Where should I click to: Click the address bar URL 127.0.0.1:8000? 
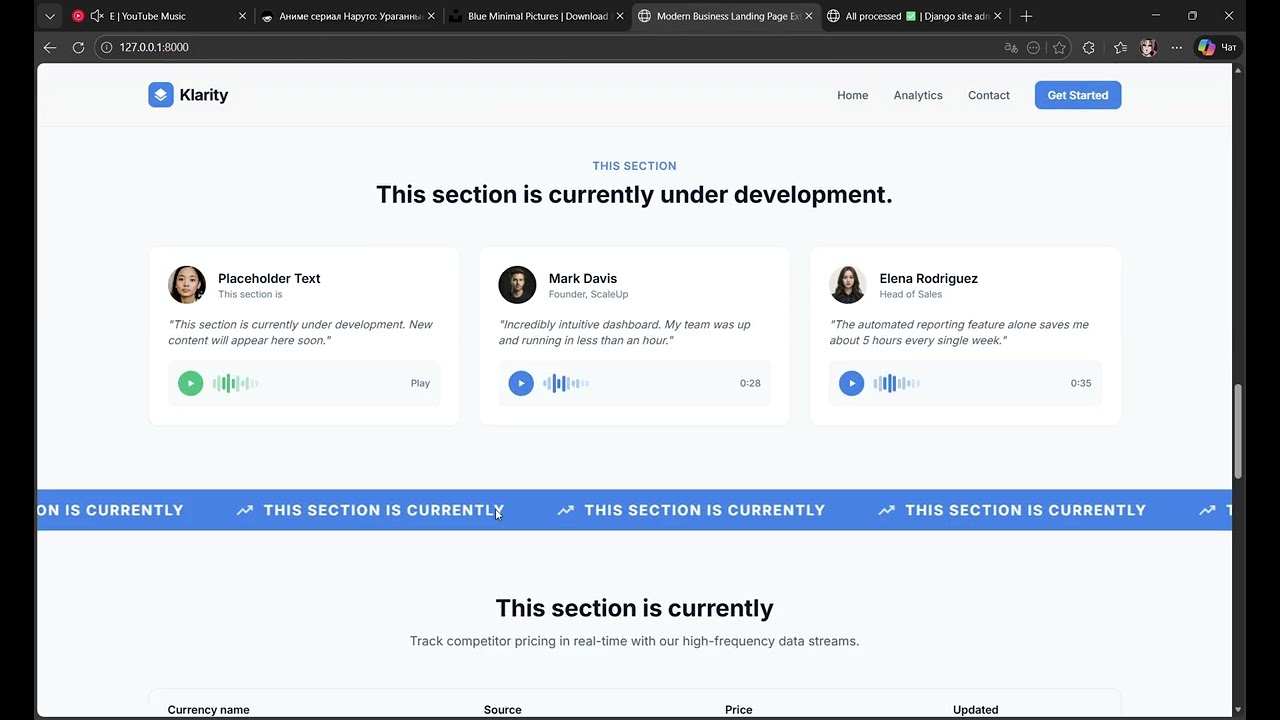154,47
